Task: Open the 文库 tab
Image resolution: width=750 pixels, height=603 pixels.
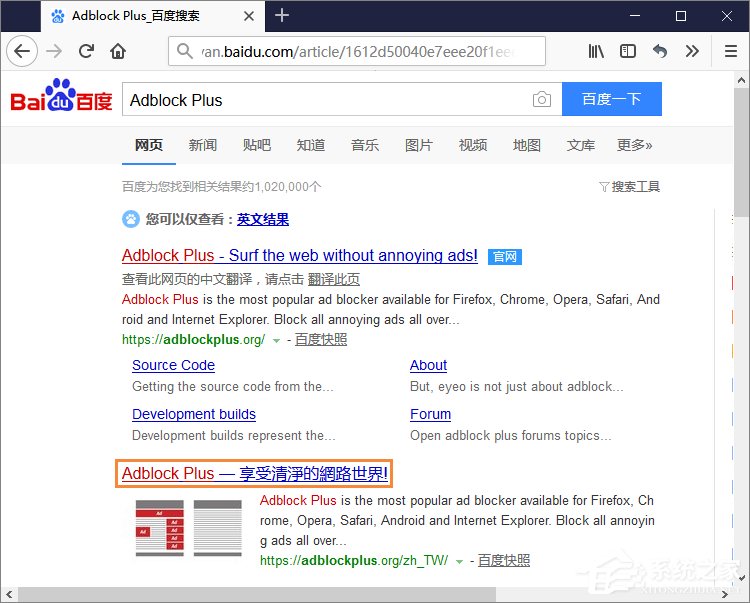Action: pyautogui.click(x=581, y=144)
